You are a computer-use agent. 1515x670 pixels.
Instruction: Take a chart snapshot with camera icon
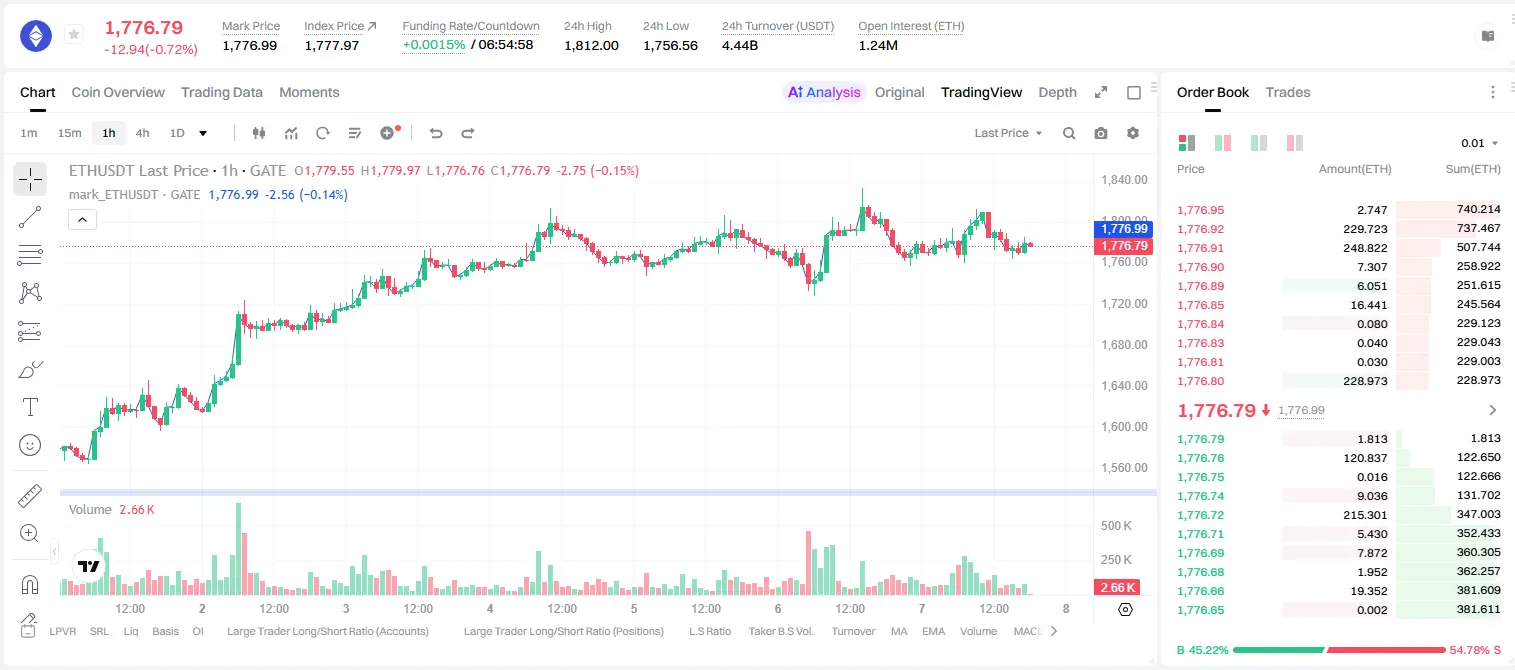(1101, 133)
